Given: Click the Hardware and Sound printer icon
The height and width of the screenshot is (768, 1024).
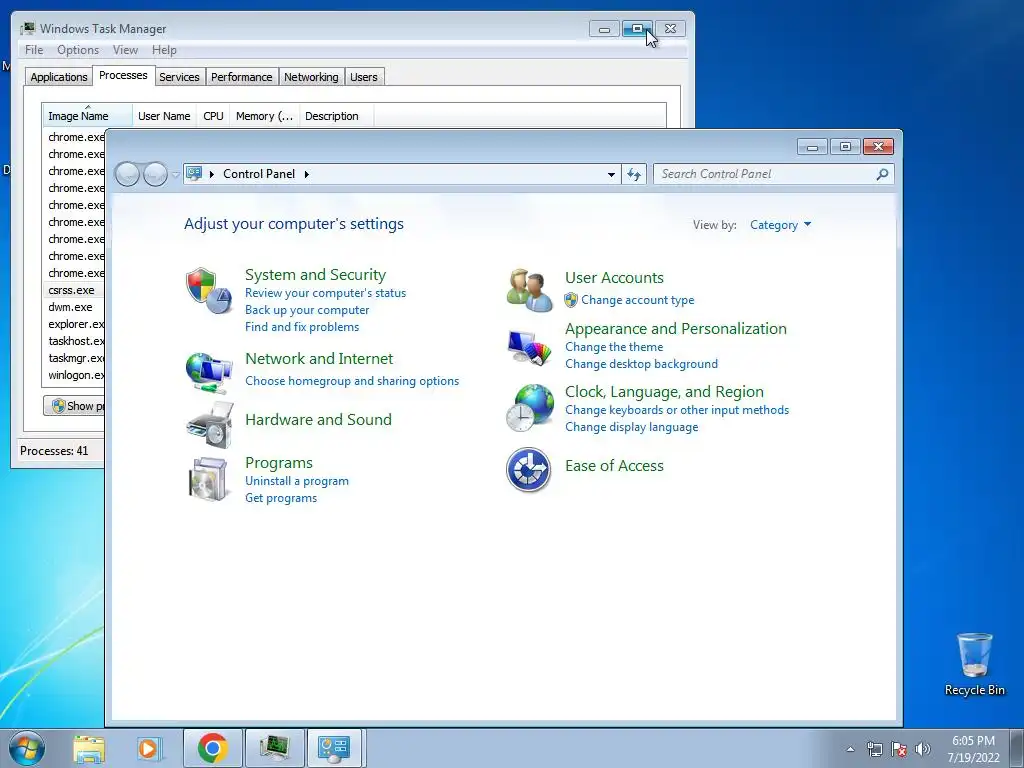Looking at the screenshot, I should 210,424.
